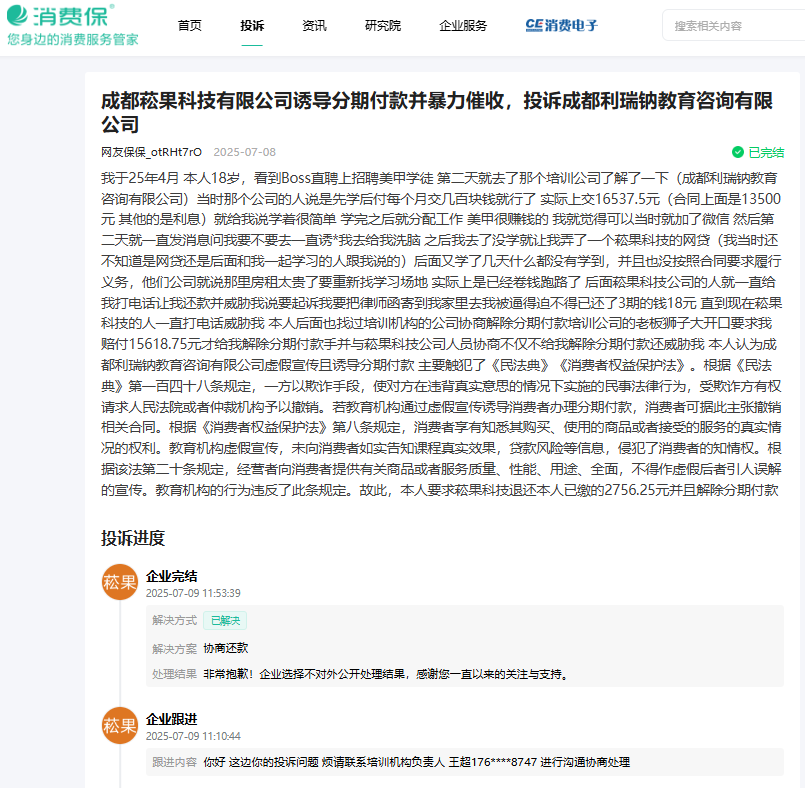Click the 处理结果 message text
Screen dimensions: 805x788
[x=387, y=674]
